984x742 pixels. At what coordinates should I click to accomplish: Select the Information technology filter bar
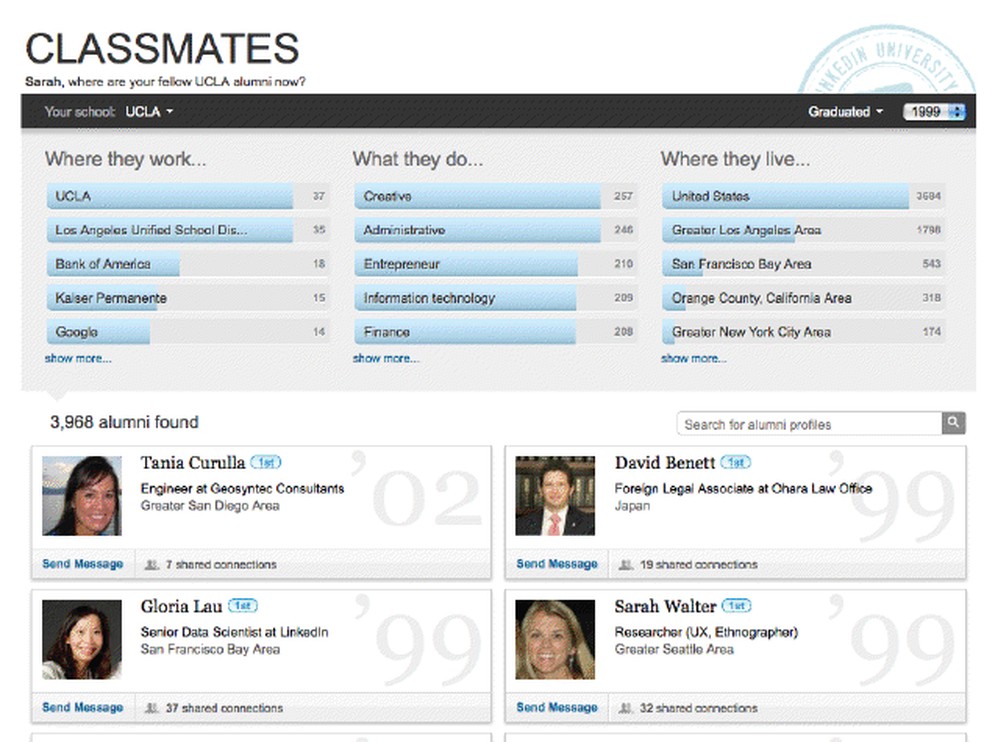495,298
